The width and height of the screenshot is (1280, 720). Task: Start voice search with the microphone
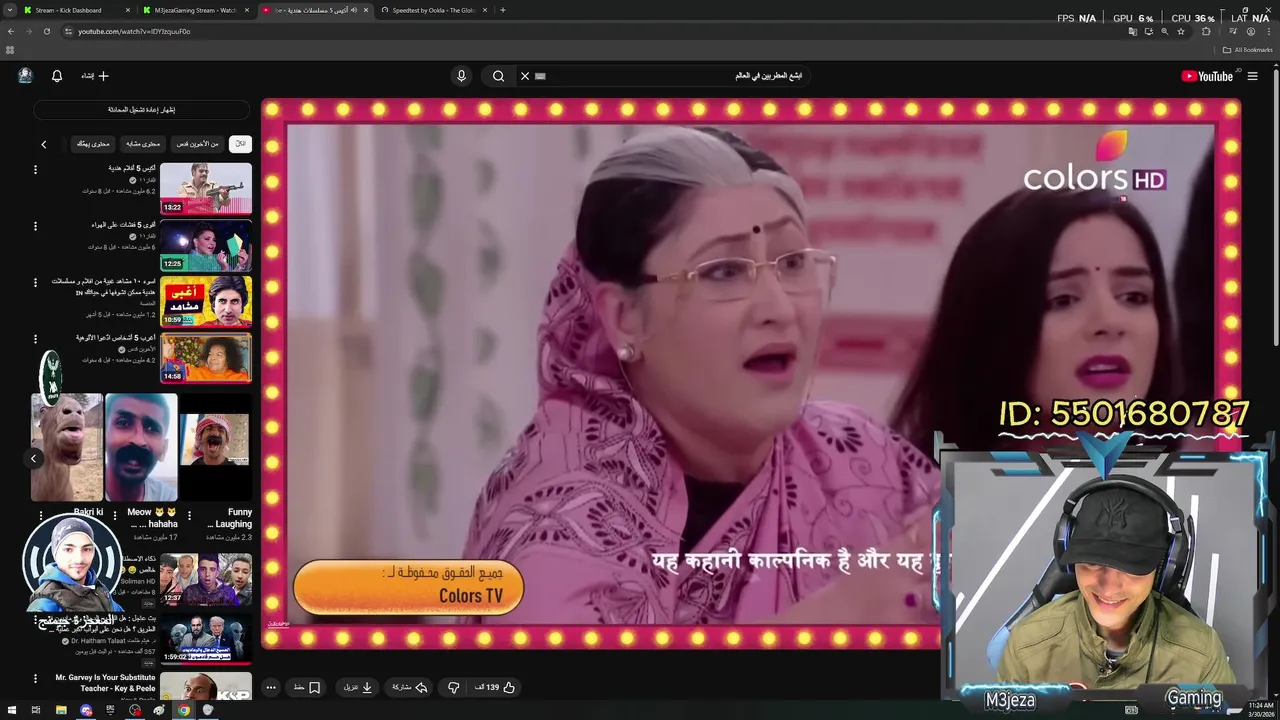tap(461, 76)
